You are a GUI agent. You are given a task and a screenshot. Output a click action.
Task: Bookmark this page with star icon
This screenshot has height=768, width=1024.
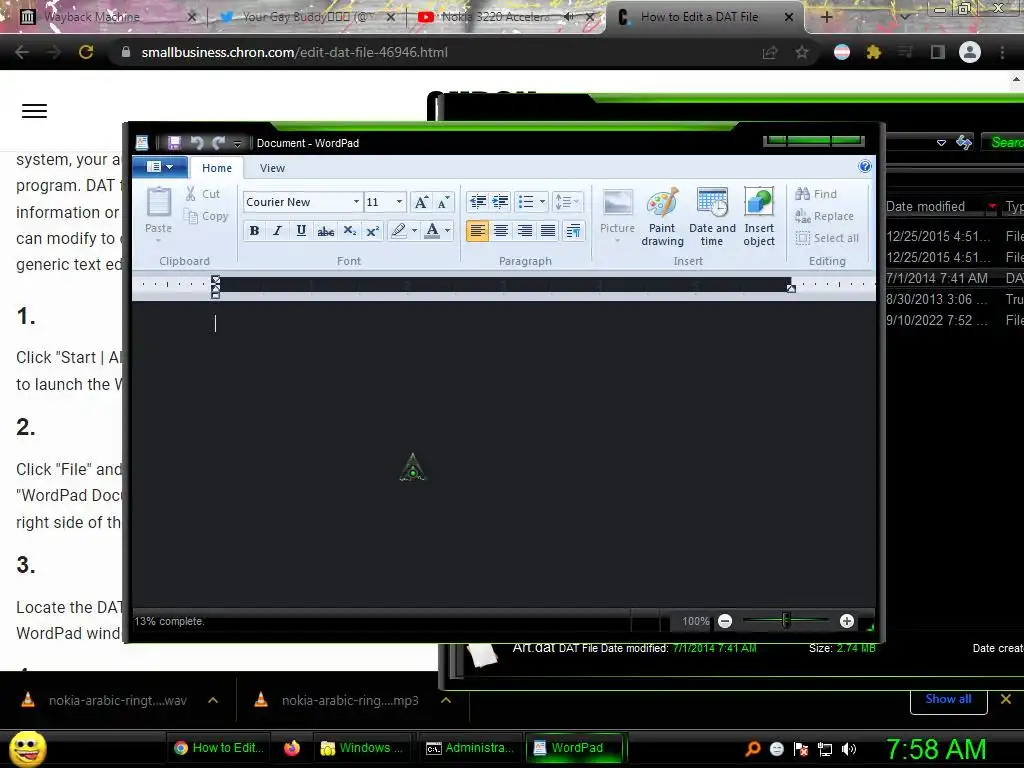[802, 52]
